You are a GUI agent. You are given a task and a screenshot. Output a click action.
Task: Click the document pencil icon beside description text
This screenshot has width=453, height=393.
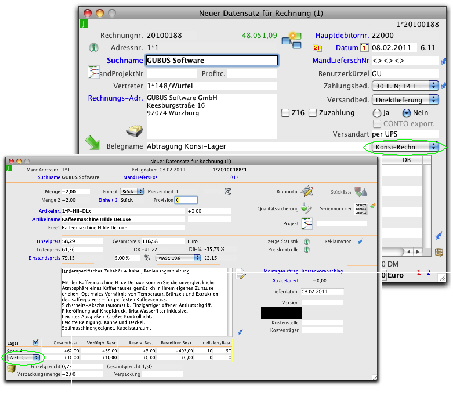coord(242,273)
